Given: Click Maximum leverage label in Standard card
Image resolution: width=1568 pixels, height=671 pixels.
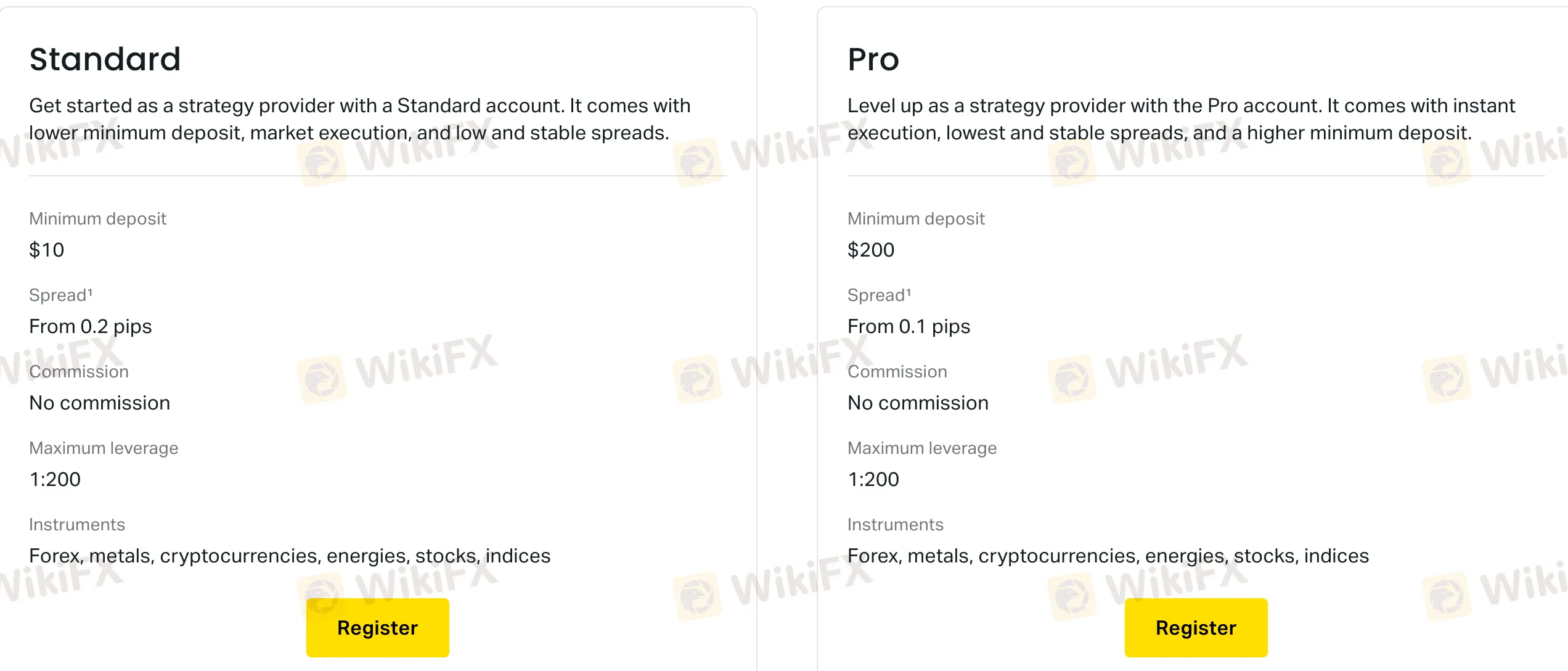Looking at the screenshot, I should pyautogui.click(x=104, y=448).
